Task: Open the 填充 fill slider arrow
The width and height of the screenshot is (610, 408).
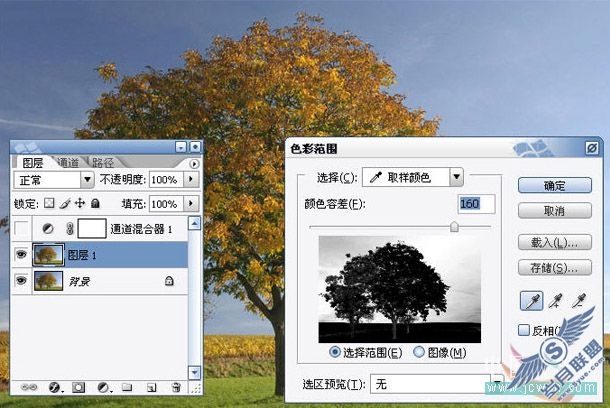Action: tap(191, 203)
